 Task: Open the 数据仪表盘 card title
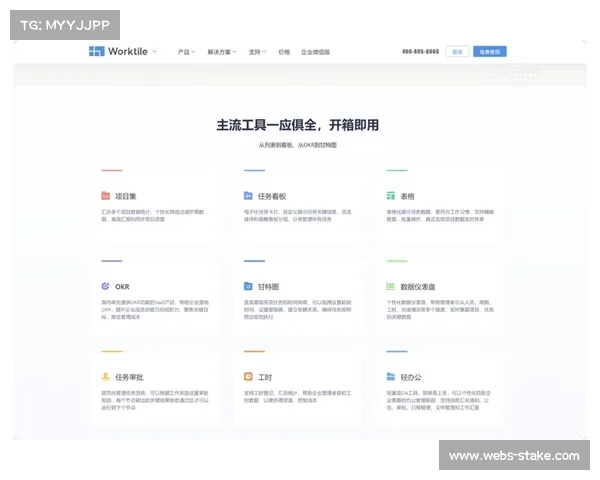coord(418,287)
